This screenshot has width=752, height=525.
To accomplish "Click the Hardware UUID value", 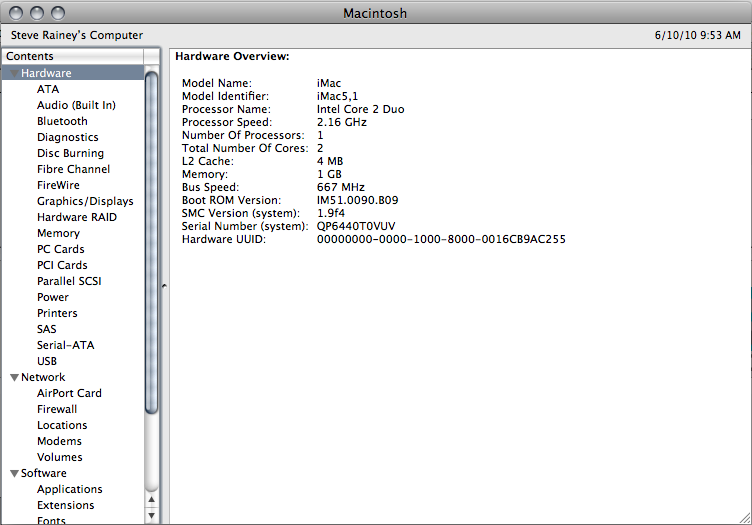I will click(441, 239).
